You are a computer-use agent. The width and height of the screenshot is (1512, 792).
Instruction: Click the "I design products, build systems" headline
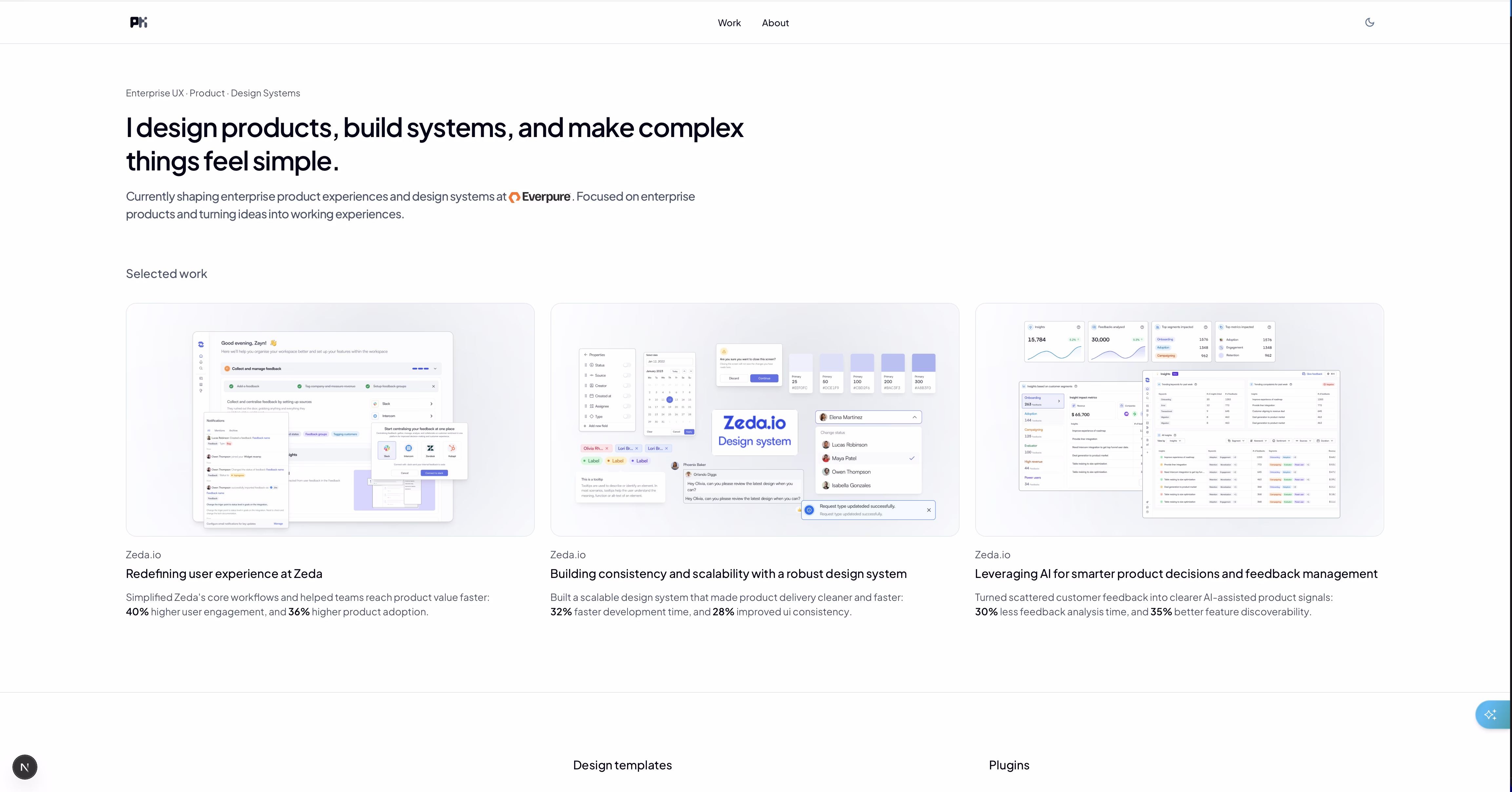tap(434, 144)
